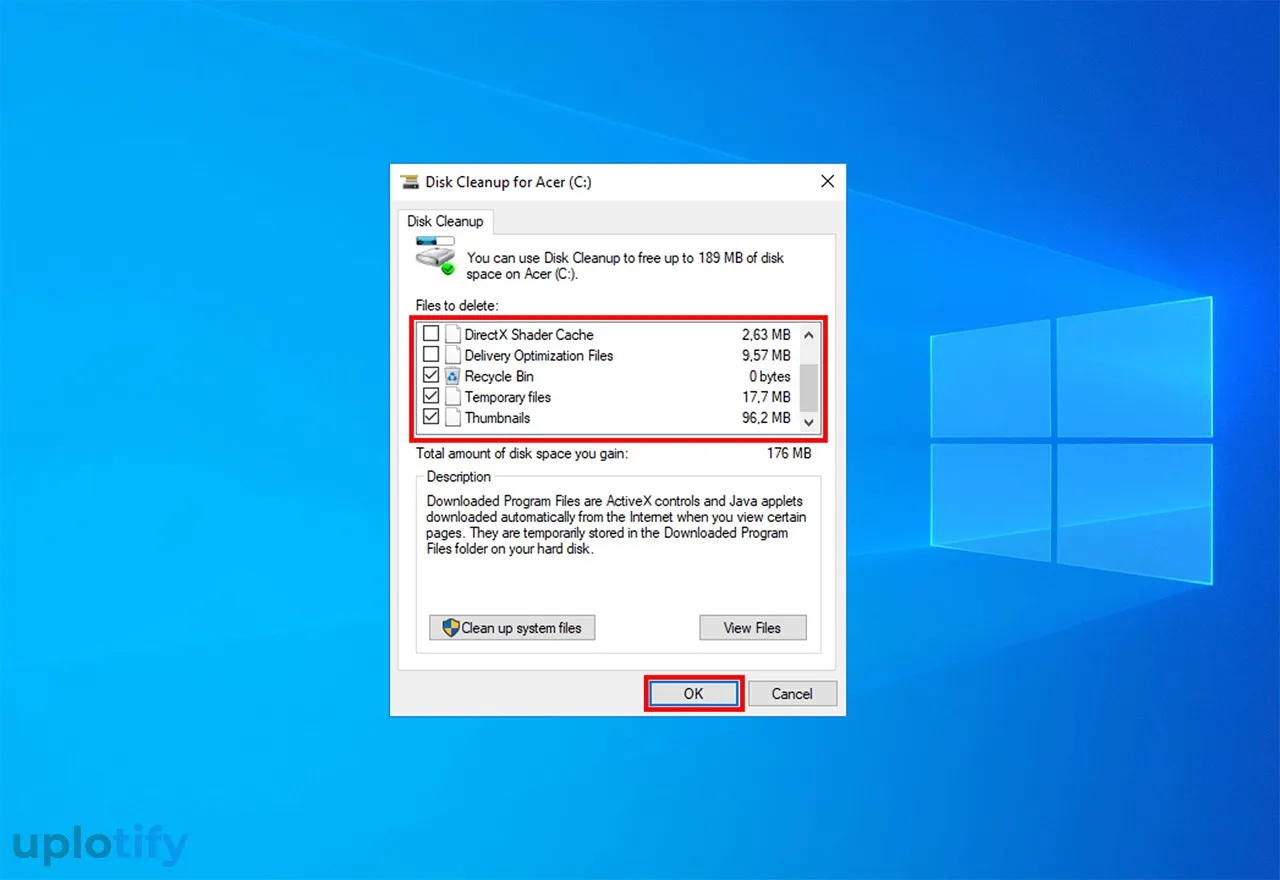Click the shield icon on Clean up system files
Screen dimensions: 1280x880
point(451,628)
